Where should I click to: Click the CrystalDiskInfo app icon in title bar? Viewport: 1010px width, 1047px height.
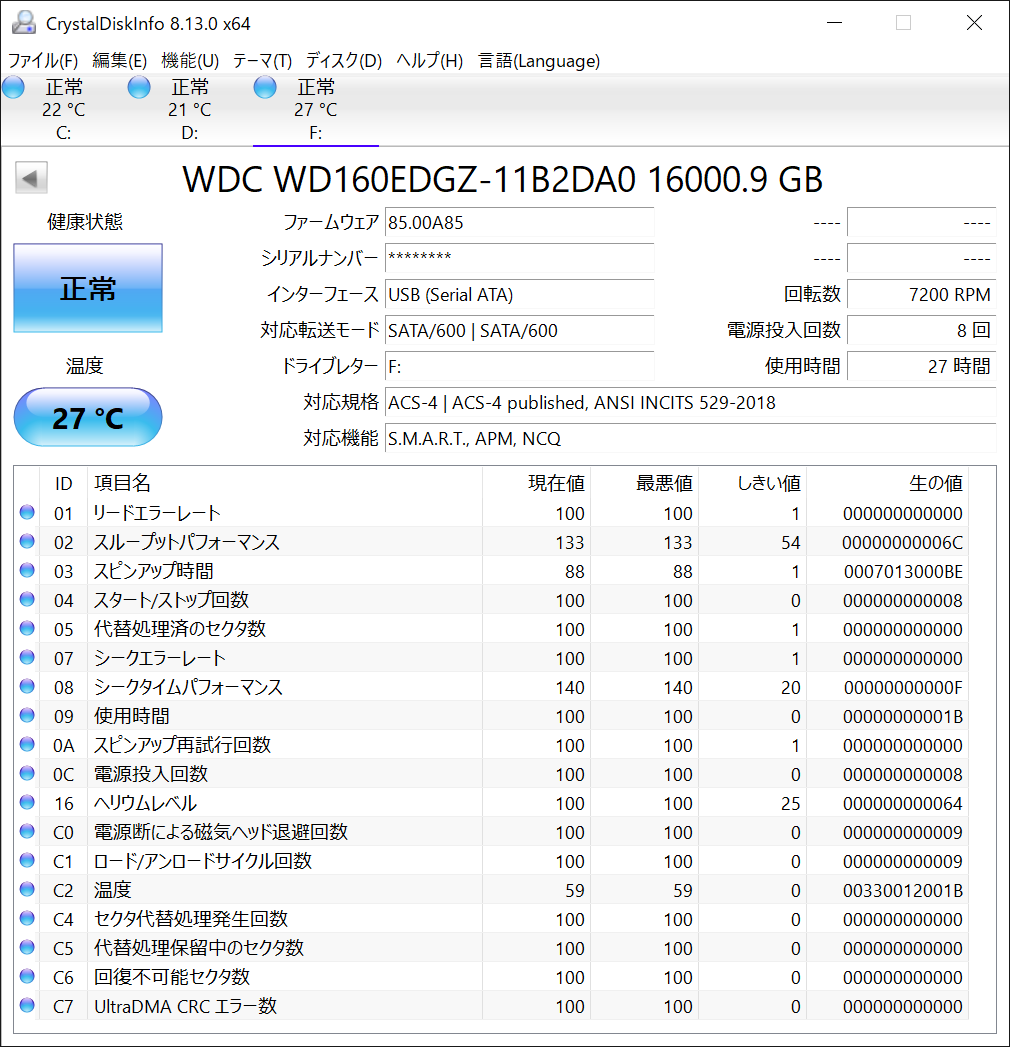coord(24,23)
